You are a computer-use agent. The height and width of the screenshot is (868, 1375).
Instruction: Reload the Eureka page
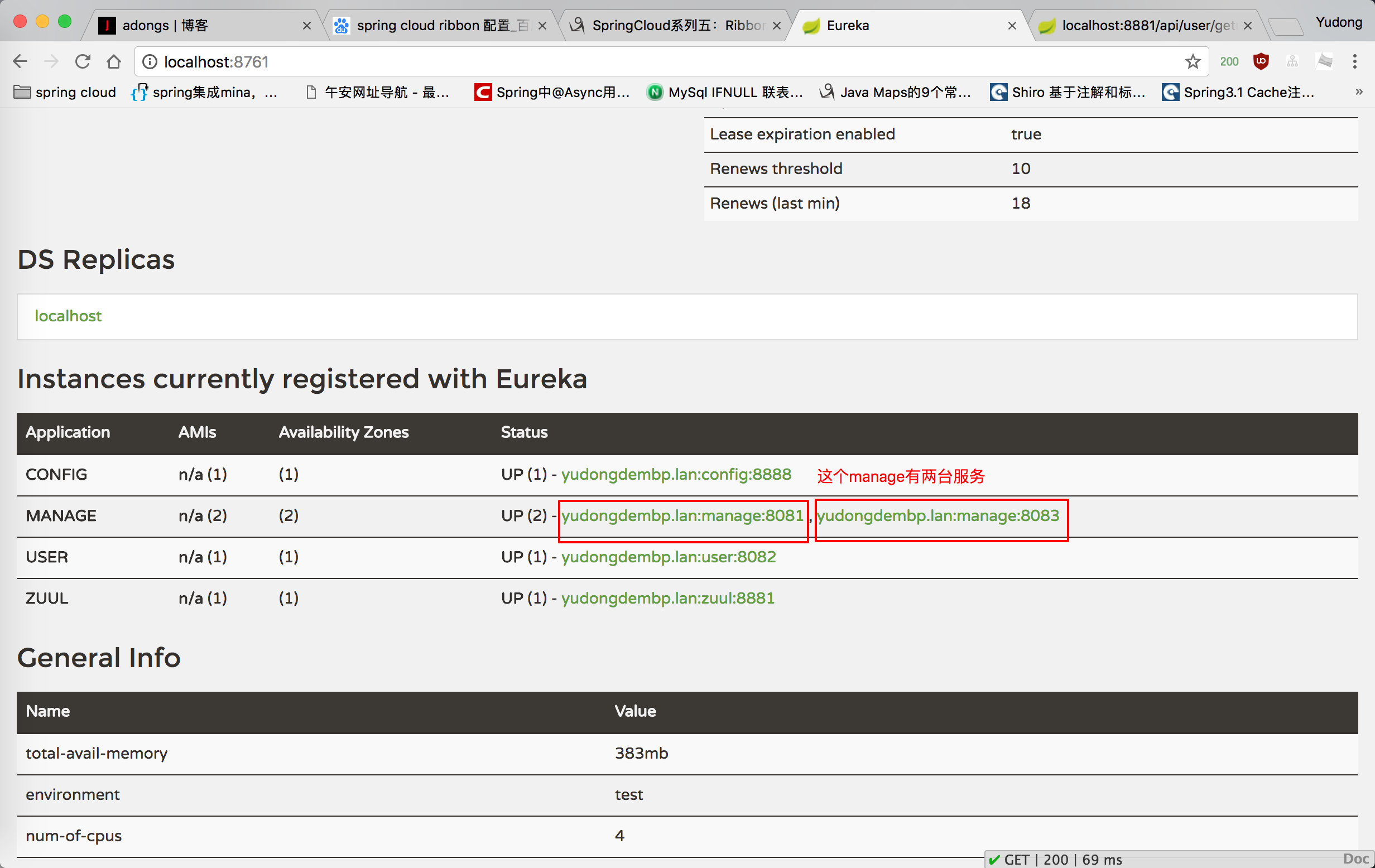[x=83, y=61]
